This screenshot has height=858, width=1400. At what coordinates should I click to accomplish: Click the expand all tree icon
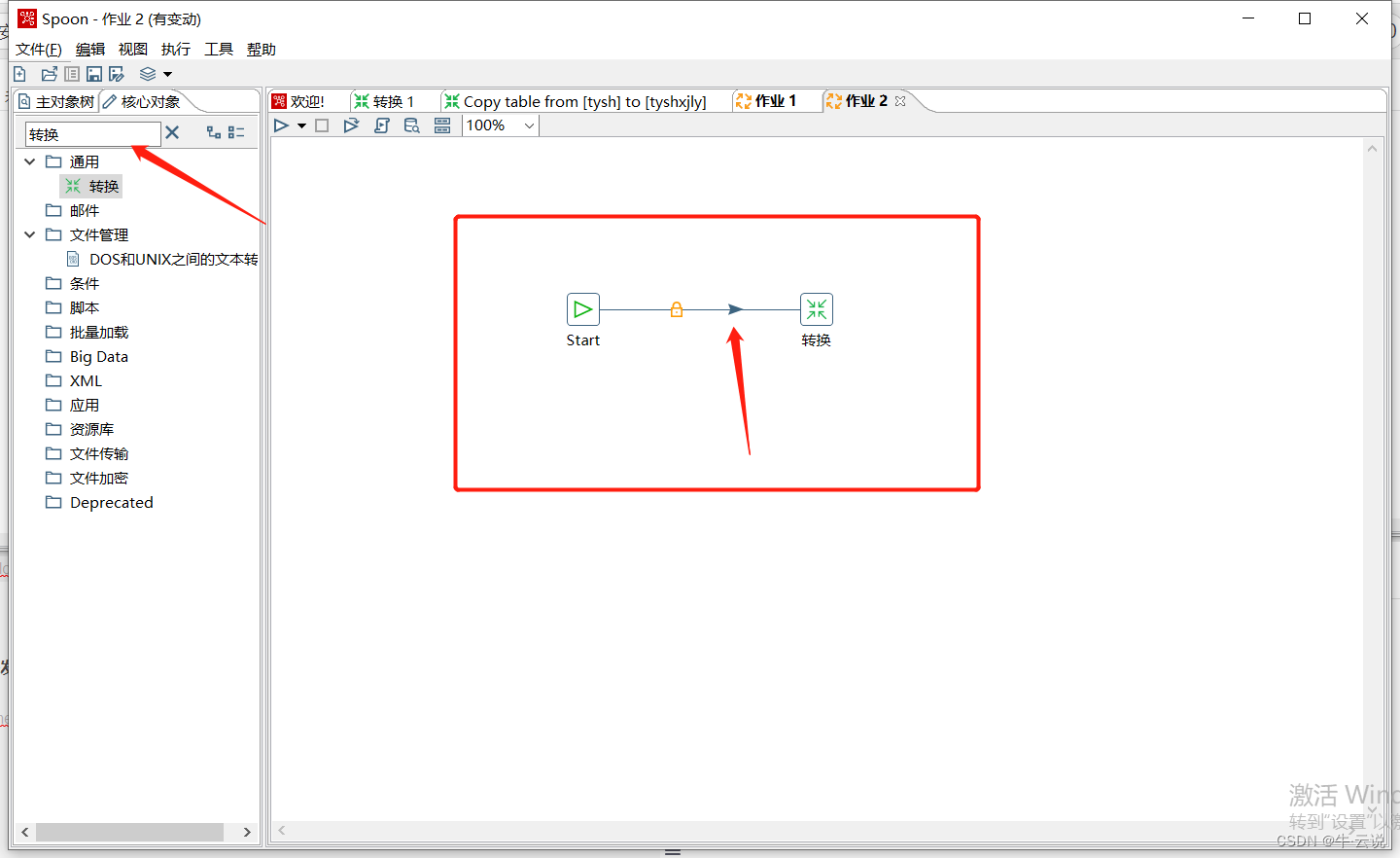pos(214,132)
